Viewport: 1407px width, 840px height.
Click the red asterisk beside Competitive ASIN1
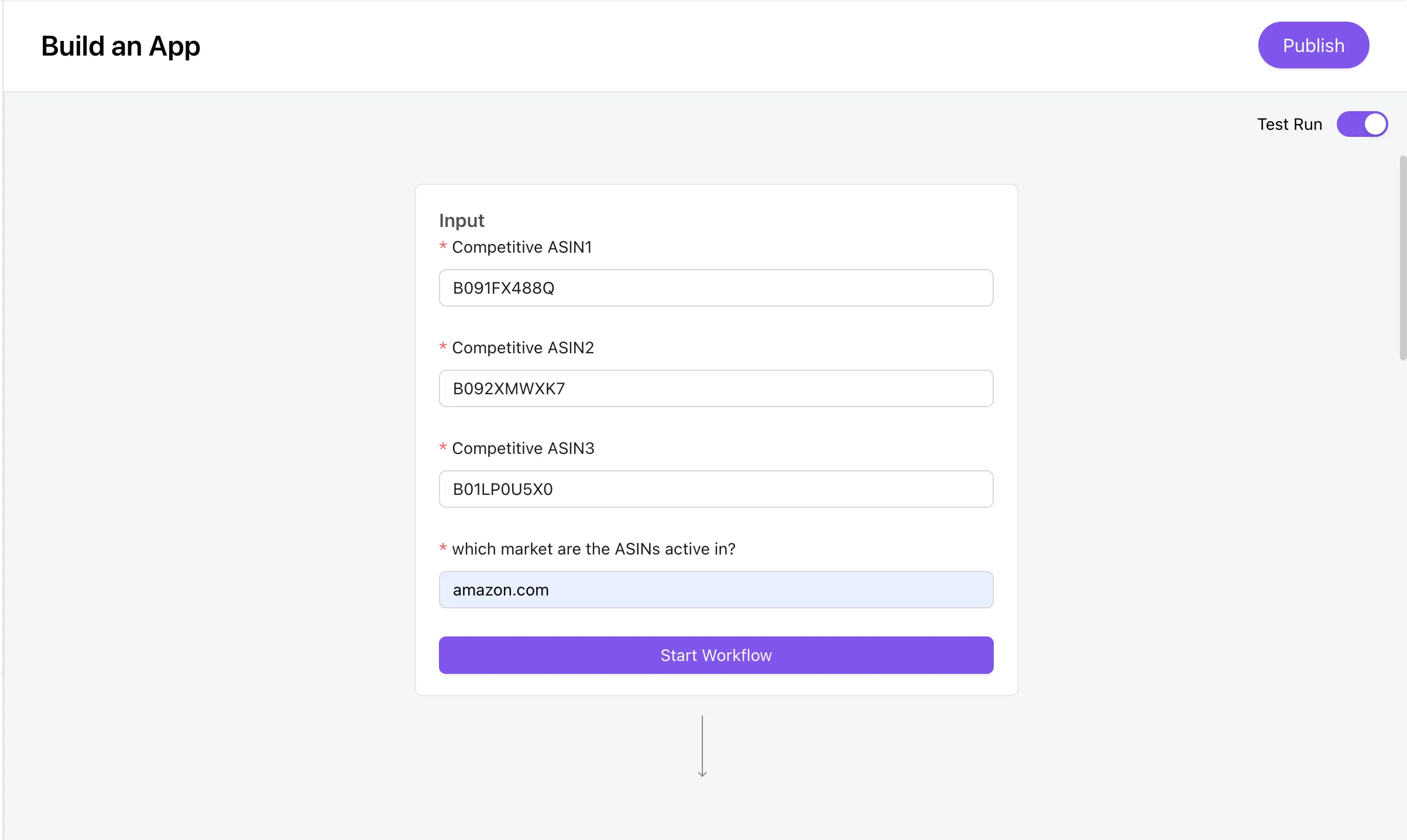(x=443, y=247)
